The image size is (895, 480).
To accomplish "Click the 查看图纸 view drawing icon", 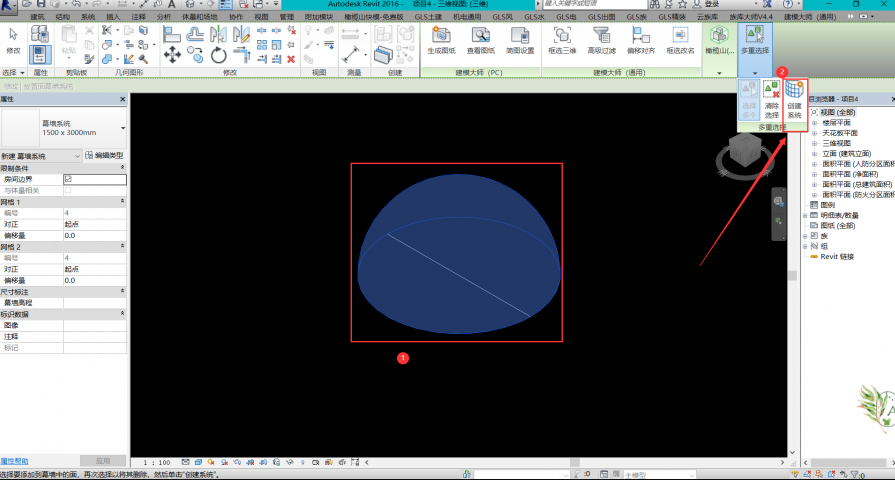I will tap(481, 40).
